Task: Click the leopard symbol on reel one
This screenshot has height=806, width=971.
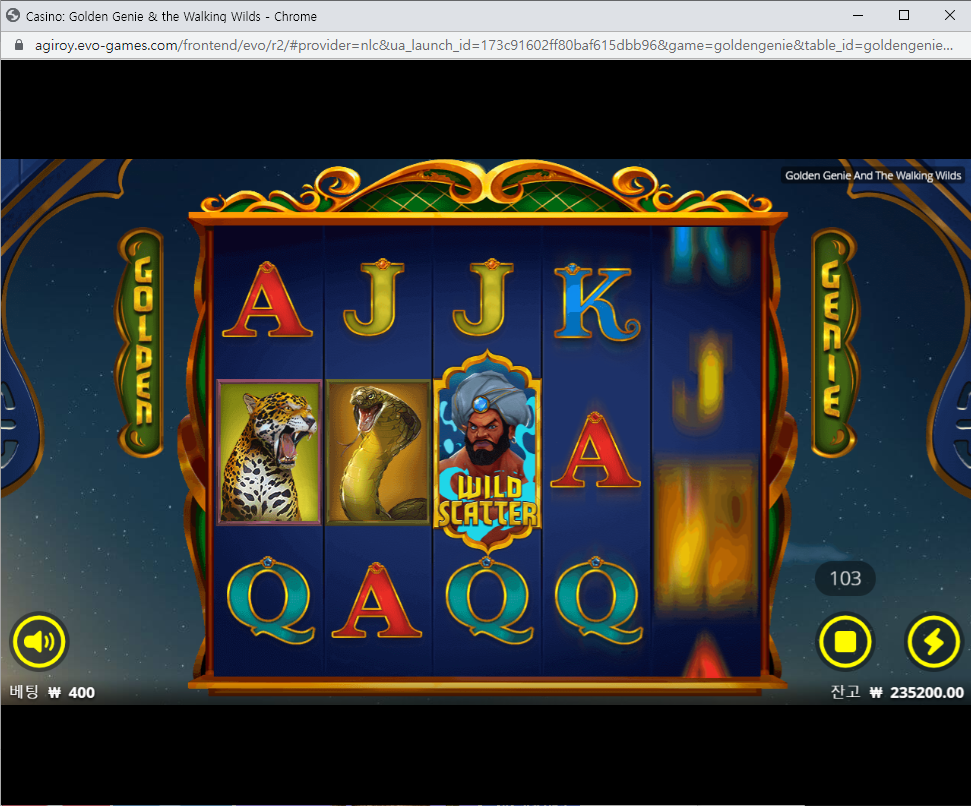Action: (x=269, y=452)
